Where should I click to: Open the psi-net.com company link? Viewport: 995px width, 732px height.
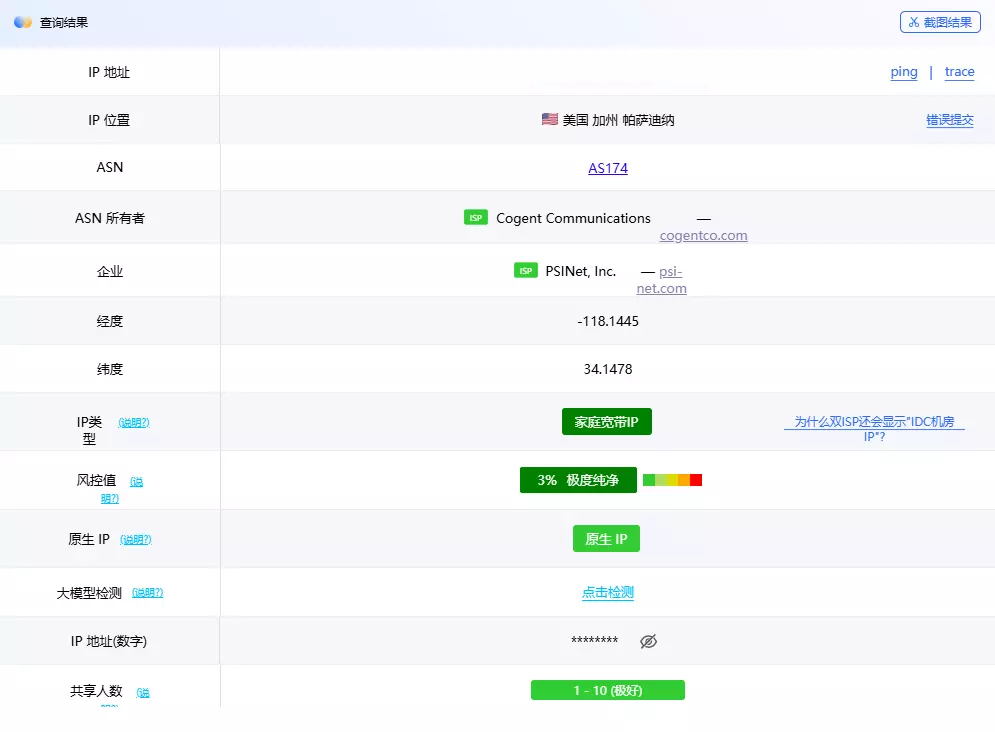coord(662,280)
